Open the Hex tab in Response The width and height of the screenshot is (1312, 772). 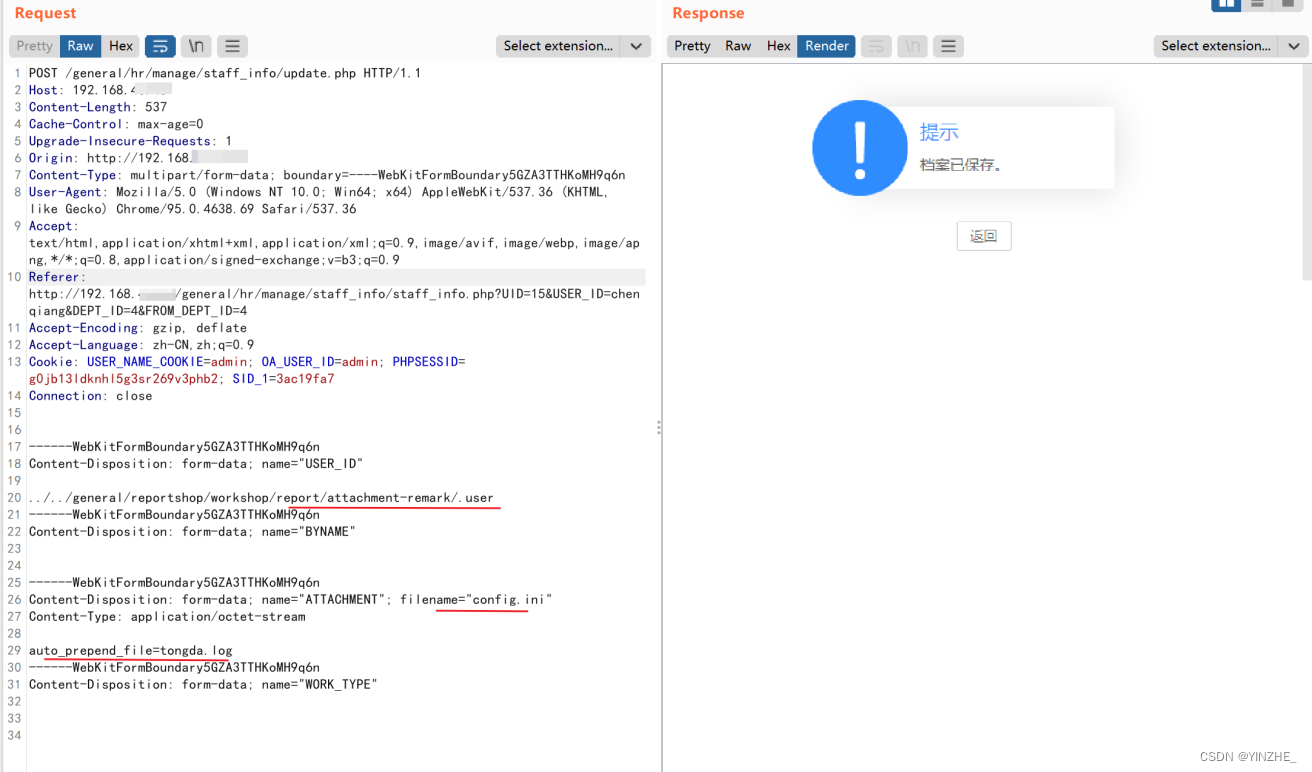click(778, 46)
